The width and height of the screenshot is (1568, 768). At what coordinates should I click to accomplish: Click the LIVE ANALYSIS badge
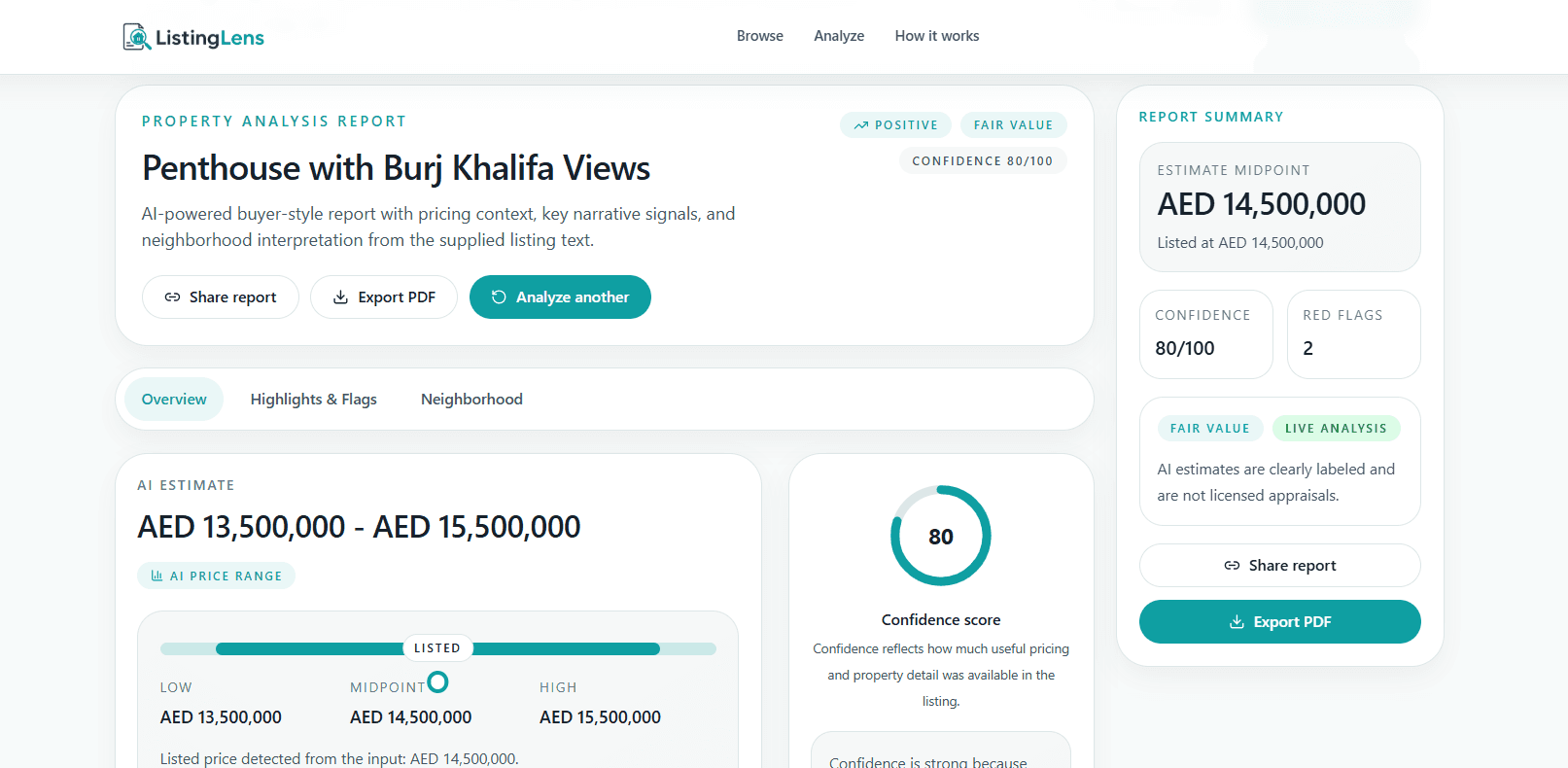coord(1336,429)
